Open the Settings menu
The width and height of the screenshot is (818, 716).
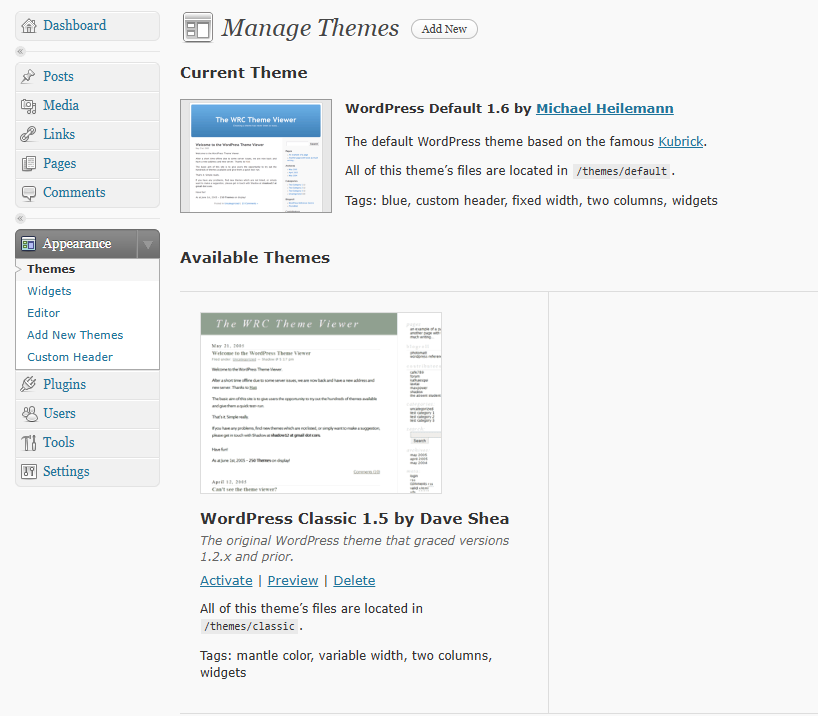[66, 472]
